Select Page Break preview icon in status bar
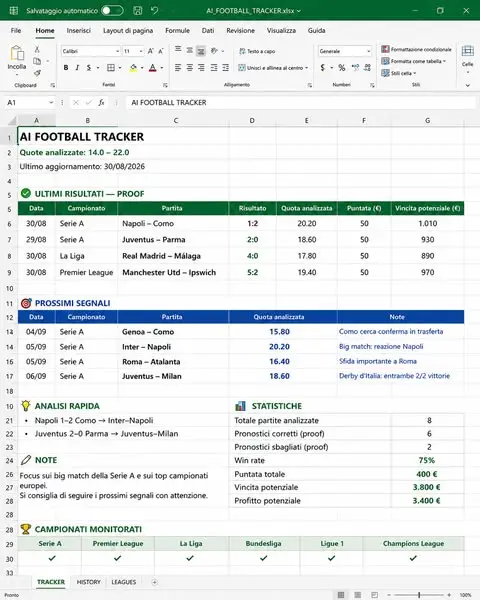The image size is (480, 600). click(374, 595)
